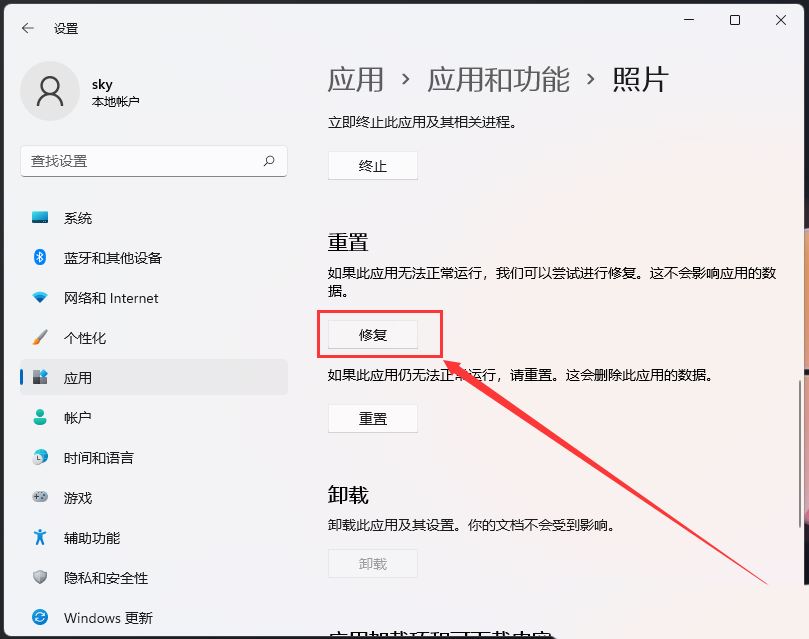
Task: Select the Accounts person icon
Action: (40, 417)
